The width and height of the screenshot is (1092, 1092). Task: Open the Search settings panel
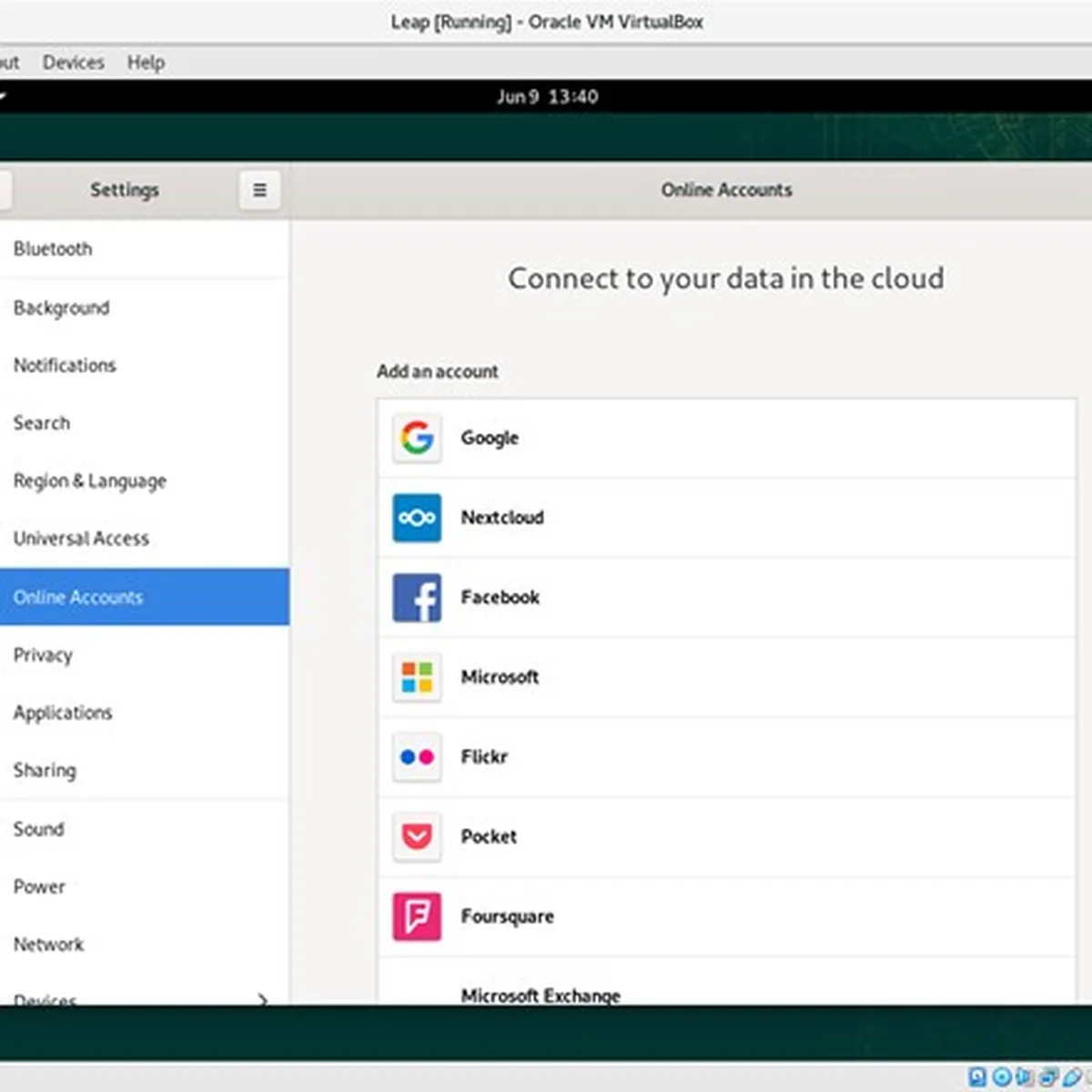point(145,423)
